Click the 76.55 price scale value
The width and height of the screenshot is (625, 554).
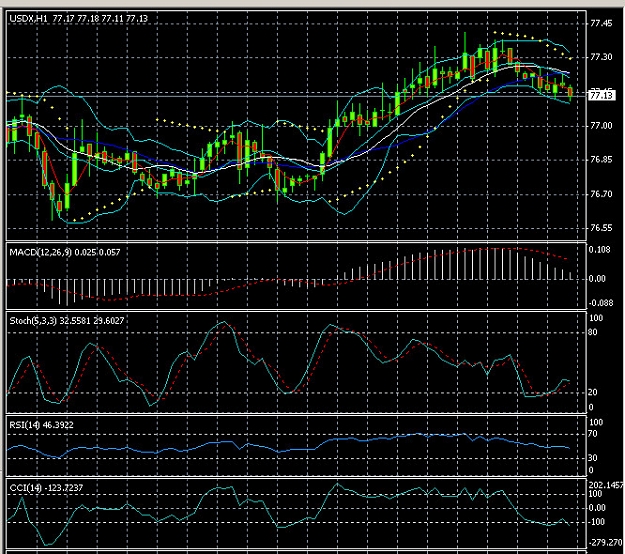(601, 228)
